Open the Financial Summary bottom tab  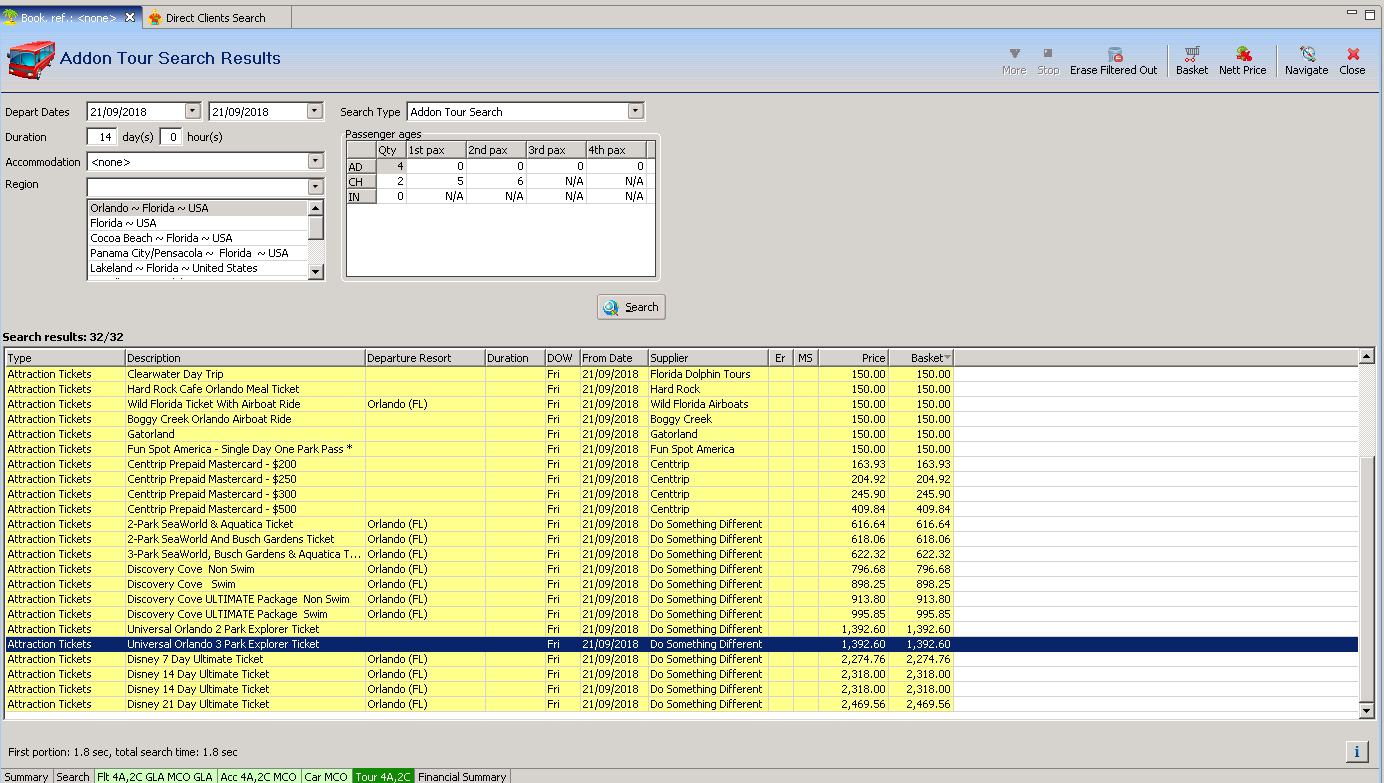tap(462, 776)
